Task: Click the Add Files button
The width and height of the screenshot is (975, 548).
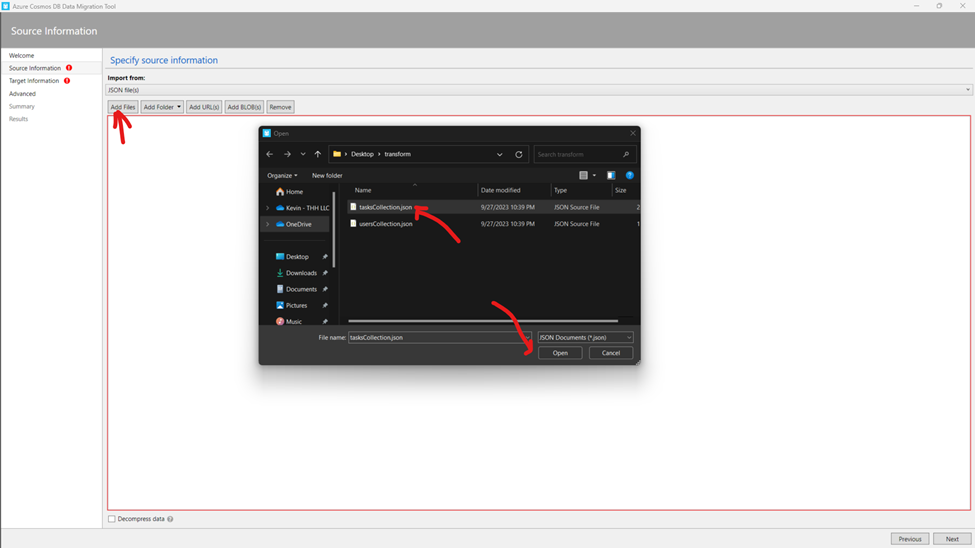Action: coord(122,107)
